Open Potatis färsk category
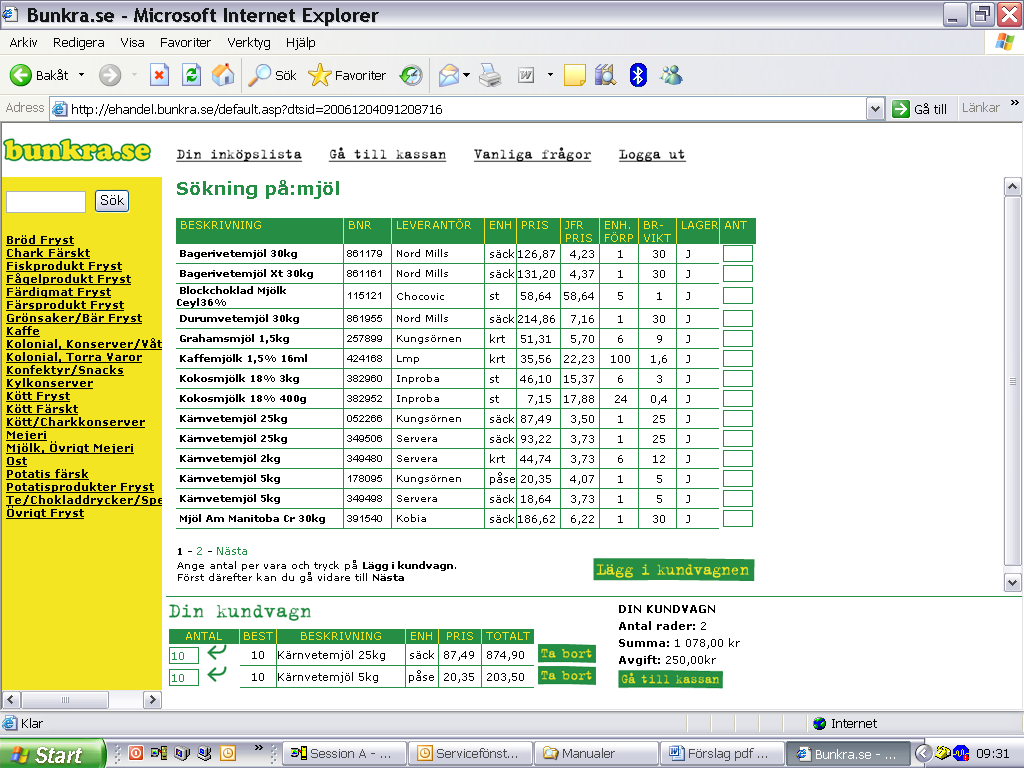 [47, 474]
